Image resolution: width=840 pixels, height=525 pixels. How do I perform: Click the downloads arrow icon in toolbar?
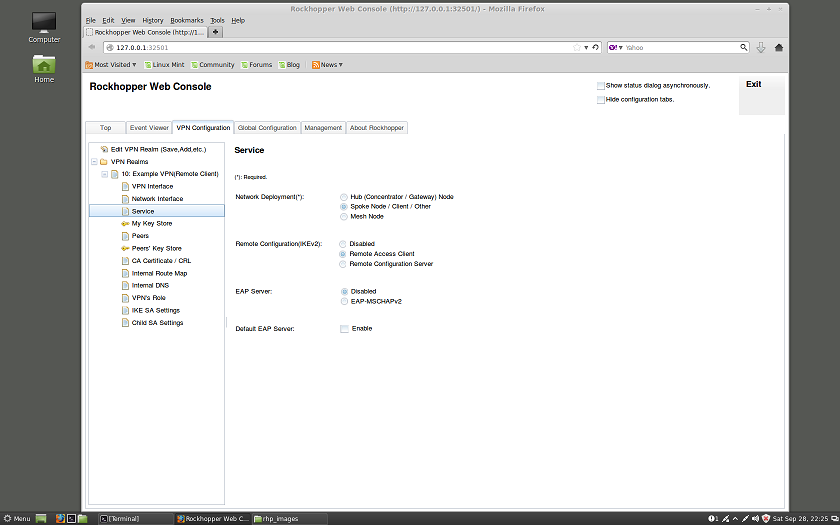(761, 47)
